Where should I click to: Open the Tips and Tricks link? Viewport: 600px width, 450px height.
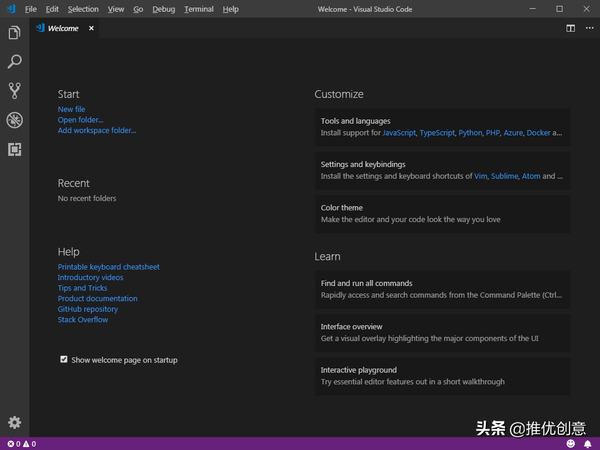(x=82, y=288)
